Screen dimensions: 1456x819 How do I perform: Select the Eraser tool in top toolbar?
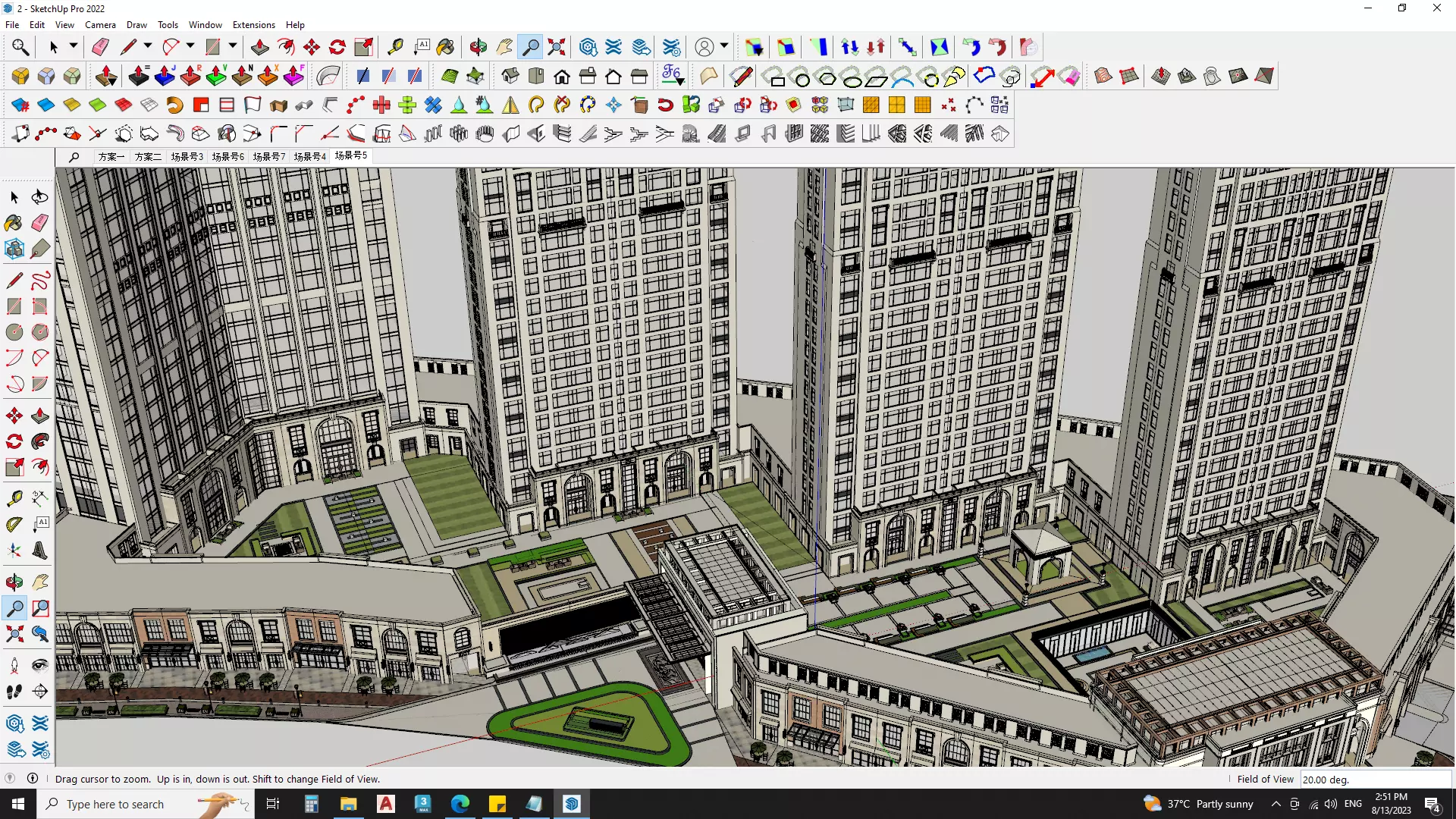[100, 47]
